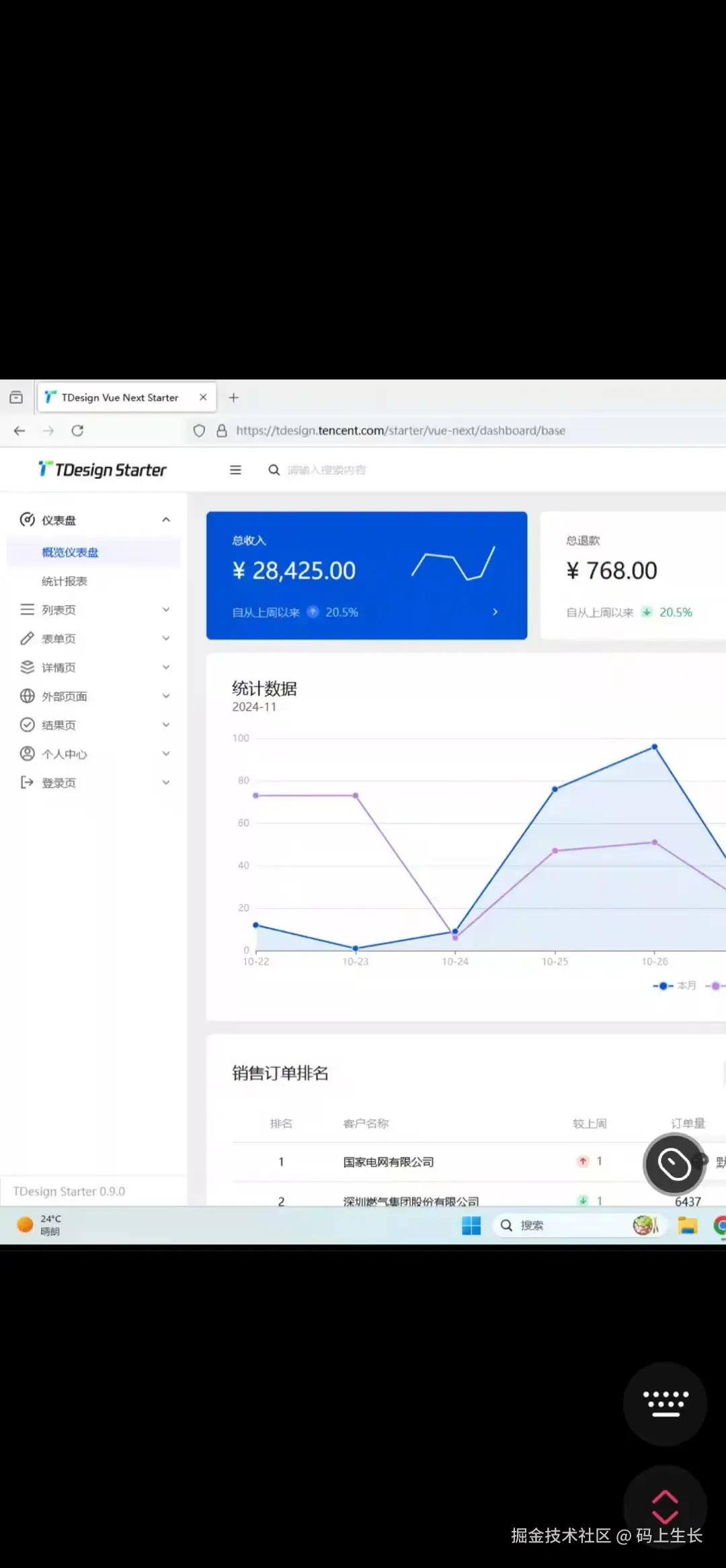This screenshot has width=726, height=1568.
Task: Click the 客户名称 column header
Action: [x=366, y=1123]
